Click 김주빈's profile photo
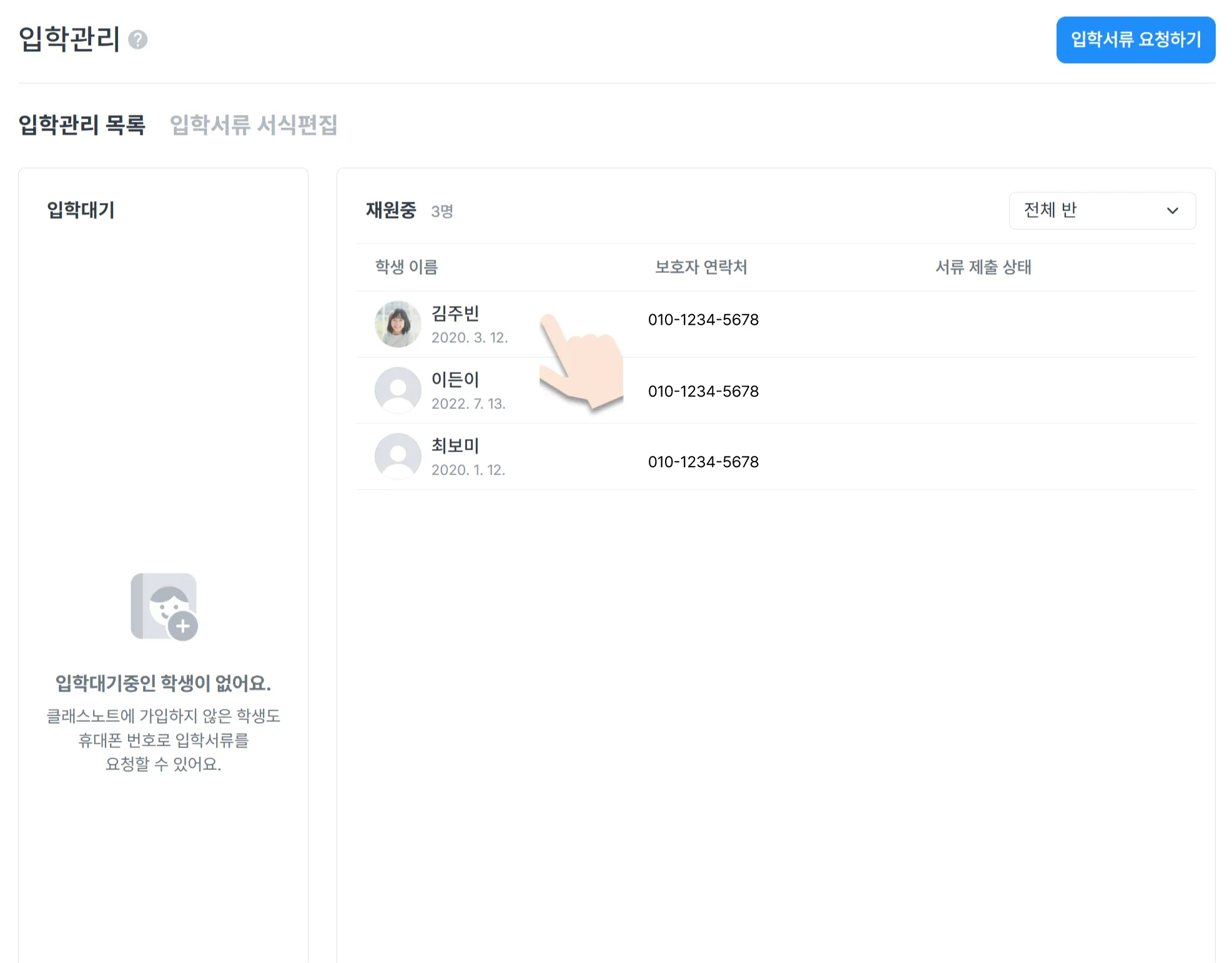The height and width of the screenshot is (963, 1232). tap(398, 324)
